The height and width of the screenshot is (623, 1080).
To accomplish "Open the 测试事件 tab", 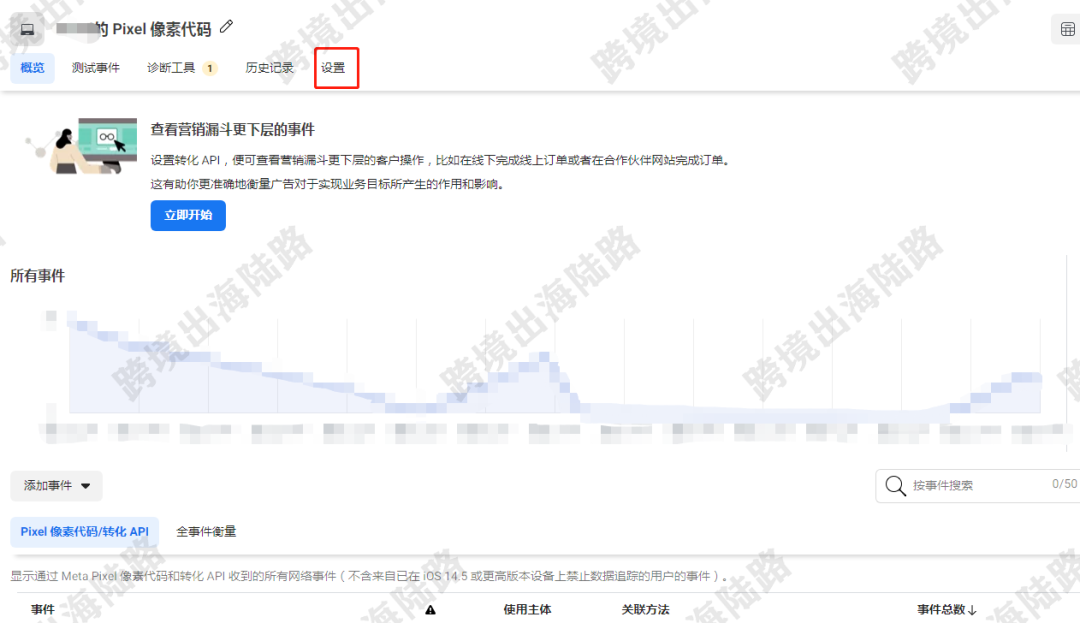I will pos(95,68).
